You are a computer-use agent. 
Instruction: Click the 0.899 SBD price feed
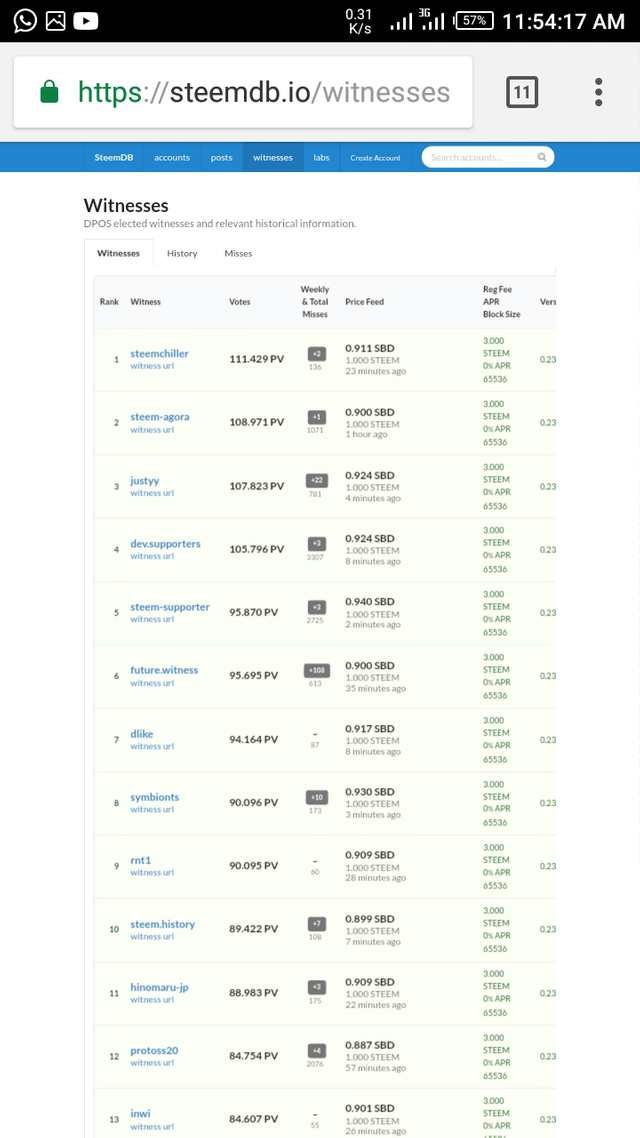coord(370,918)
